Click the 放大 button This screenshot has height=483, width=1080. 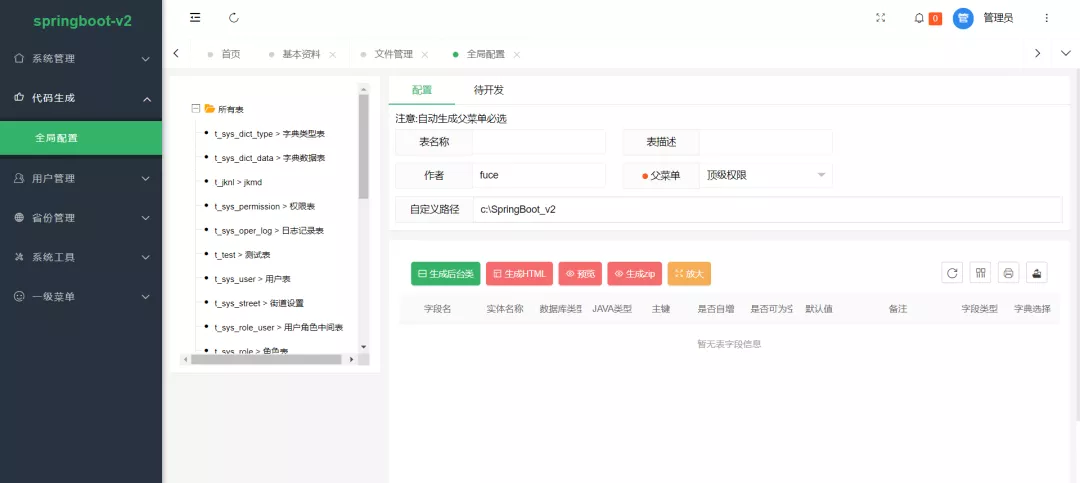click(x=689, y=274)
